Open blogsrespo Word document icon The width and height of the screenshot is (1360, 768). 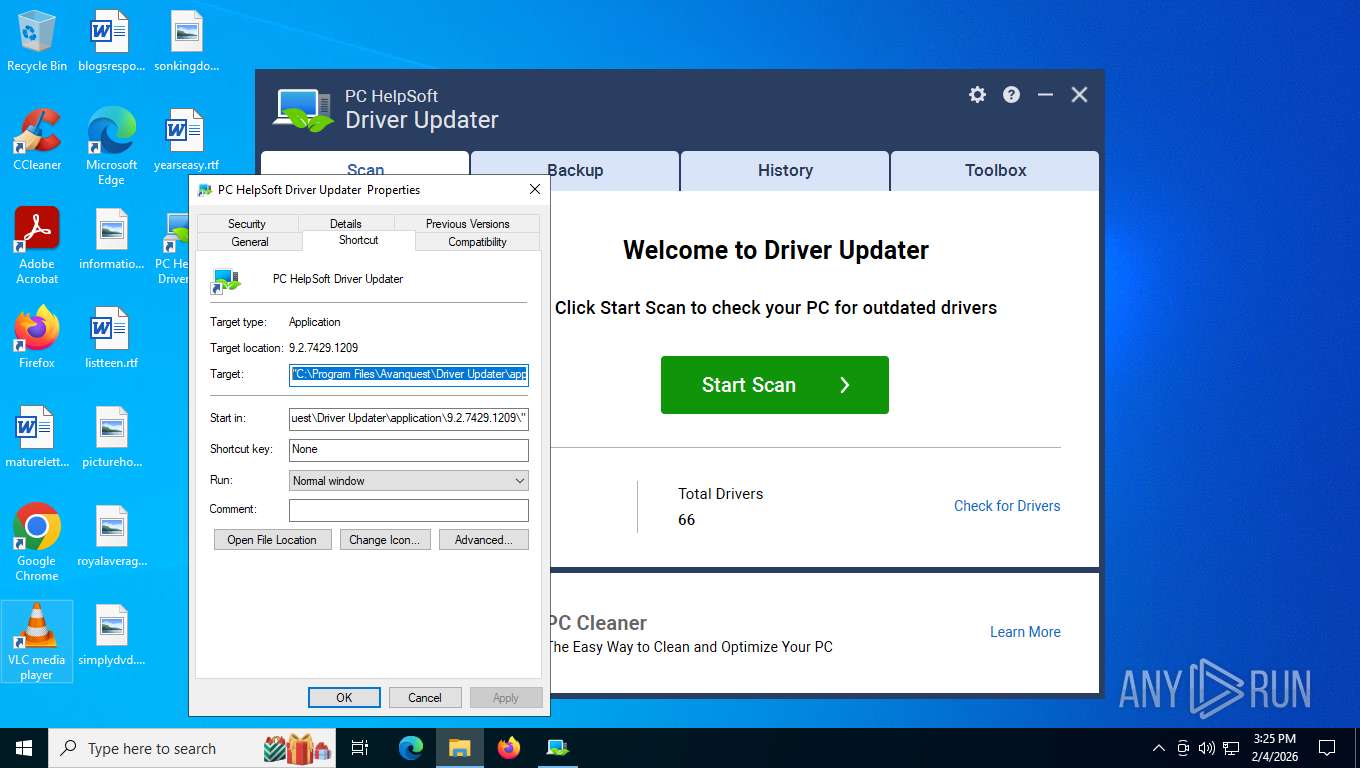[111, 41]
